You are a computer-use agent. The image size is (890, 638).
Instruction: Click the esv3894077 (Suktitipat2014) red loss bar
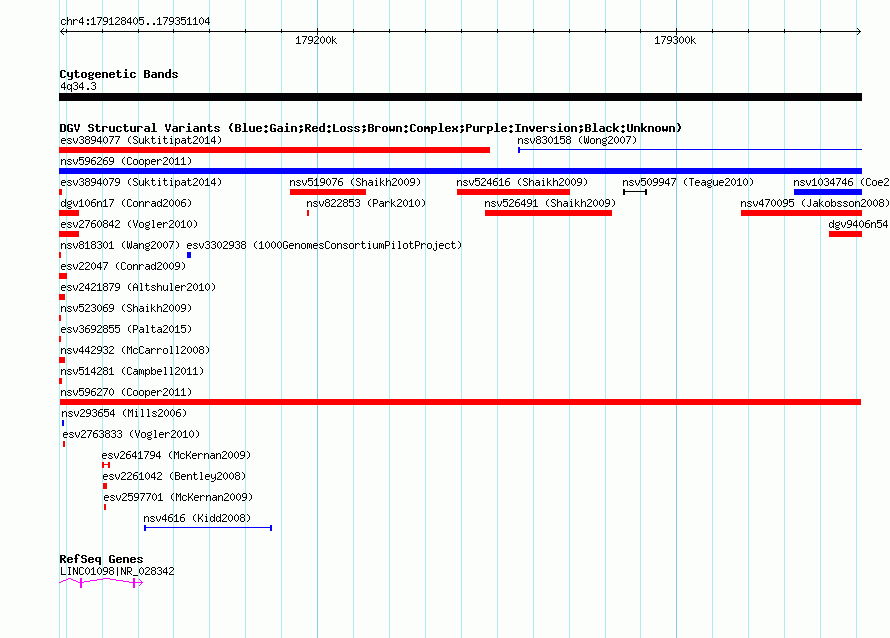point(274,150)
